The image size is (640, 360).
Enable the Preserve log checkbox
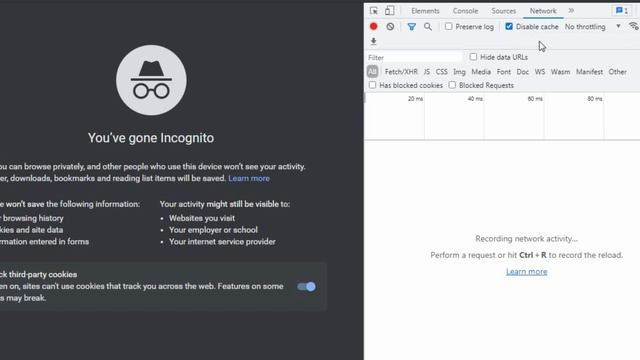click(449, 27)
